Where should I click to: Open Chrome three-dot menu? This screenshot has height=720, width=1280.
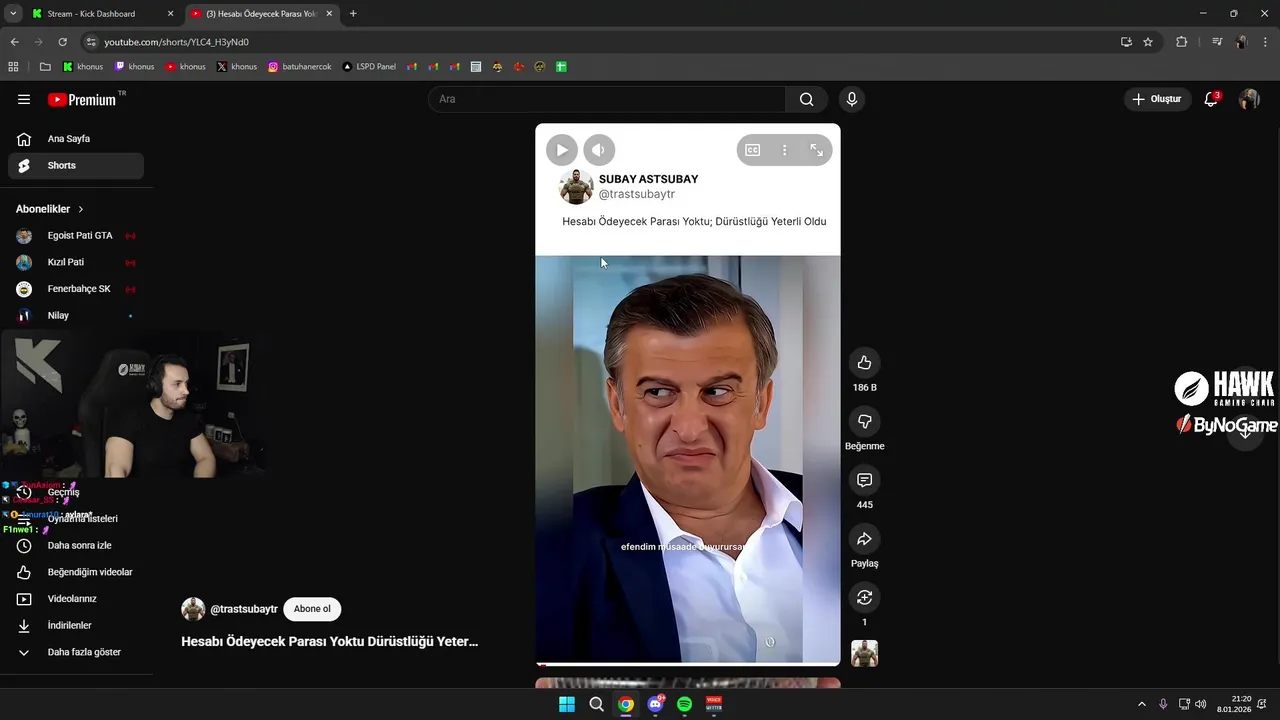[1265, 42]
